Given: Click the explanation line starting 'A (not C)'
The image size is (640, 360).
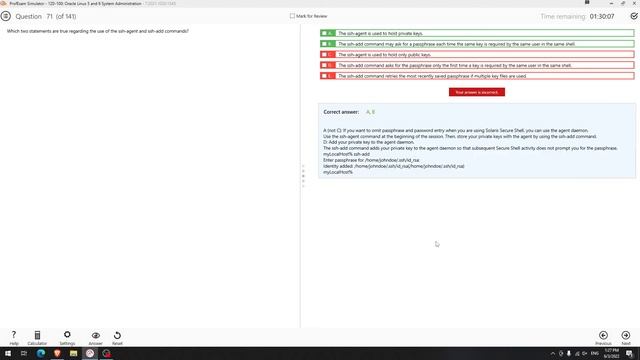Looking at the screenshot, I should click(x=456, y=131).
